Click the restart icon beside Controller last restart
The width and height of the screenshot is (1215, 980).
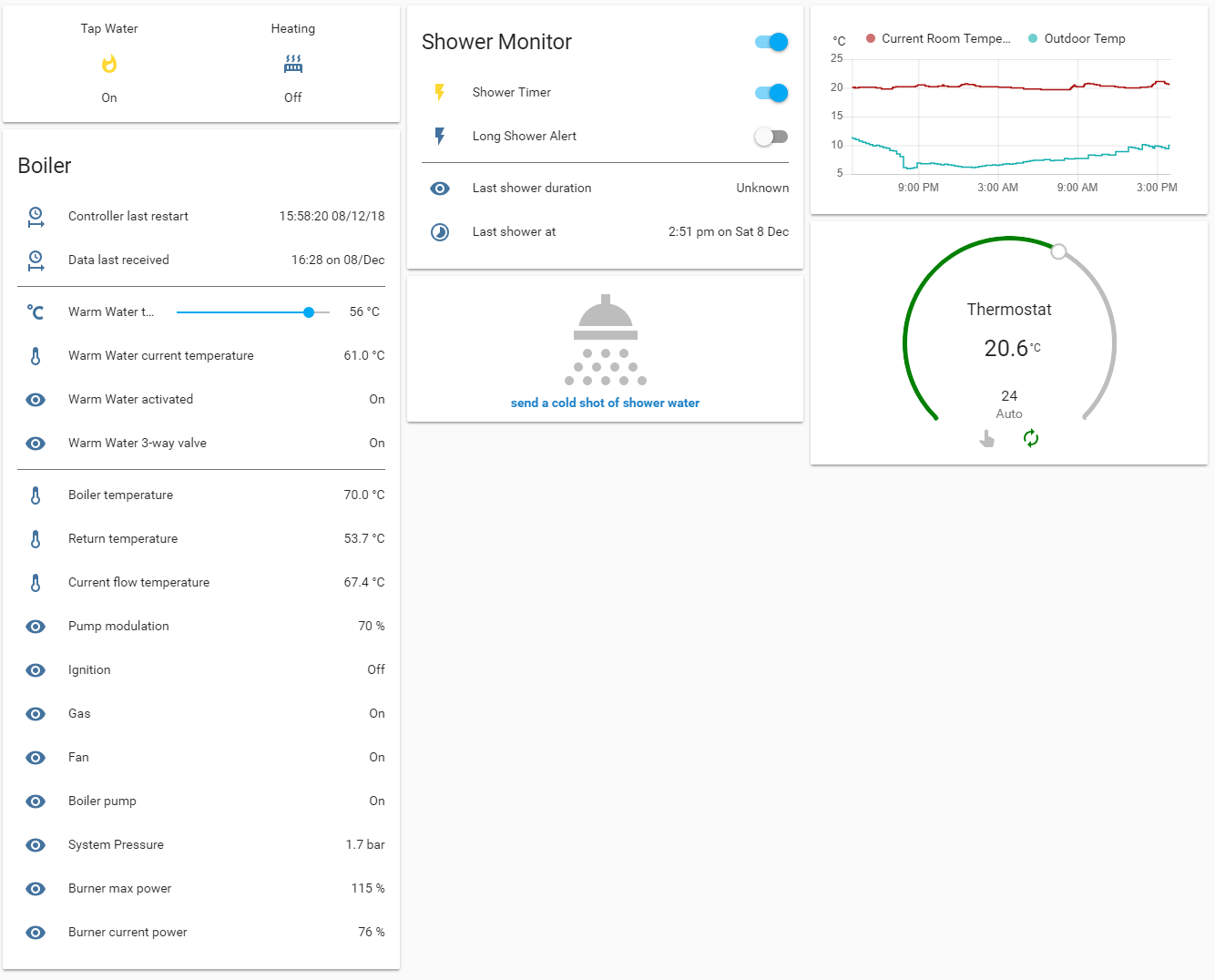click(x=36, y=216)
